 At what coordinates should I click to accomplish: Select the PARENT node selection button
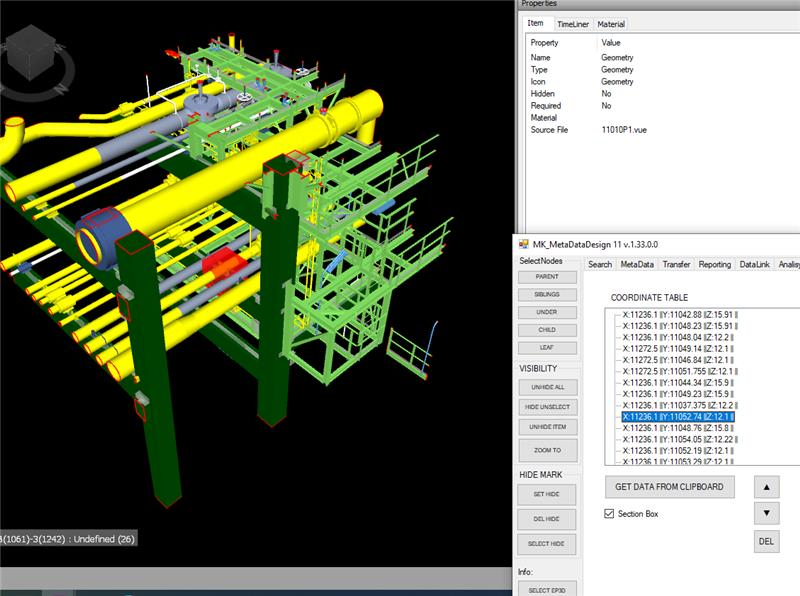point(548,276)
